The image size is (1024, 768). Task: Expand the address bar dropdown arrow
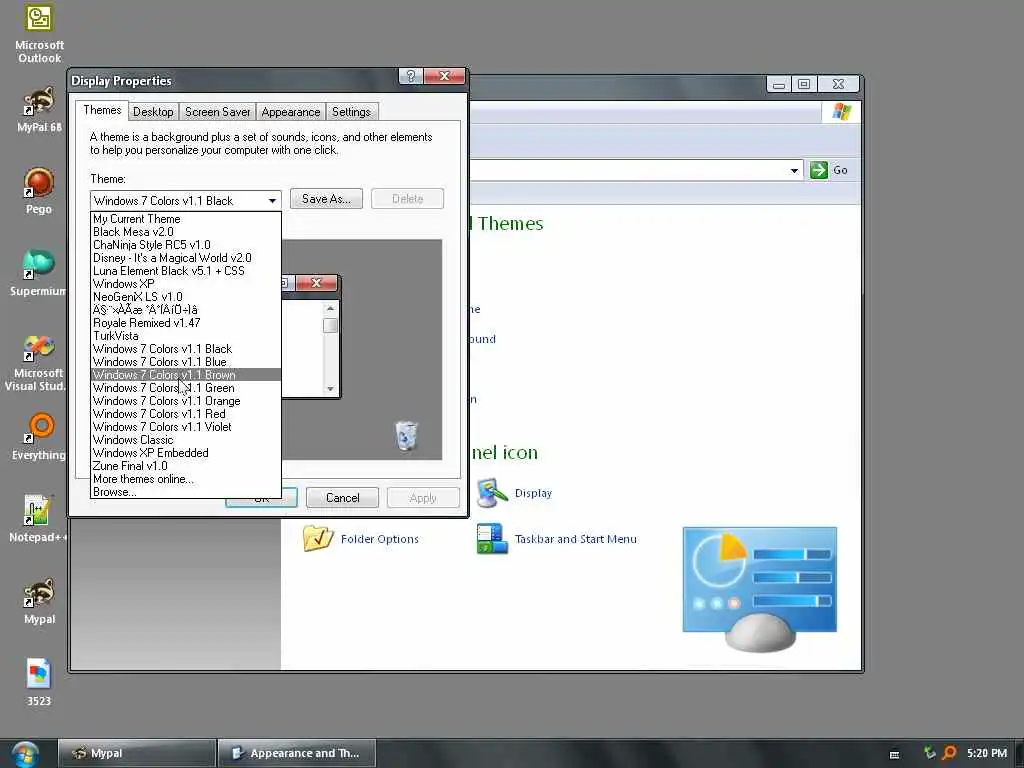pyautogui.click(x=794, y=170)
